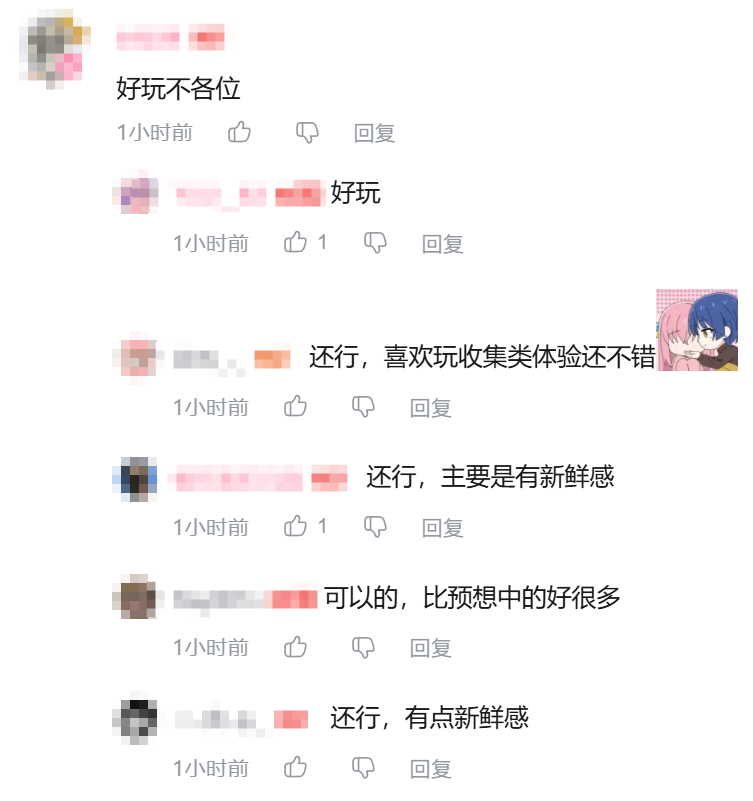Like the comment about 喜欢玩收集类
753x801 pixels.
pyautogui.click(x=295, y=407)
